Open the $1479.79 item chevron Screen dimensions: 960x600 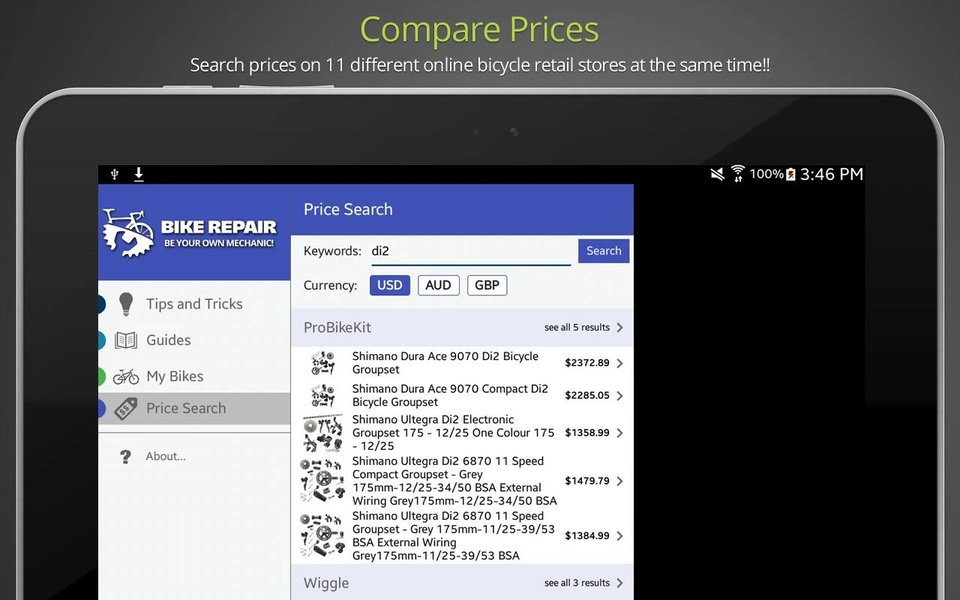620,481
